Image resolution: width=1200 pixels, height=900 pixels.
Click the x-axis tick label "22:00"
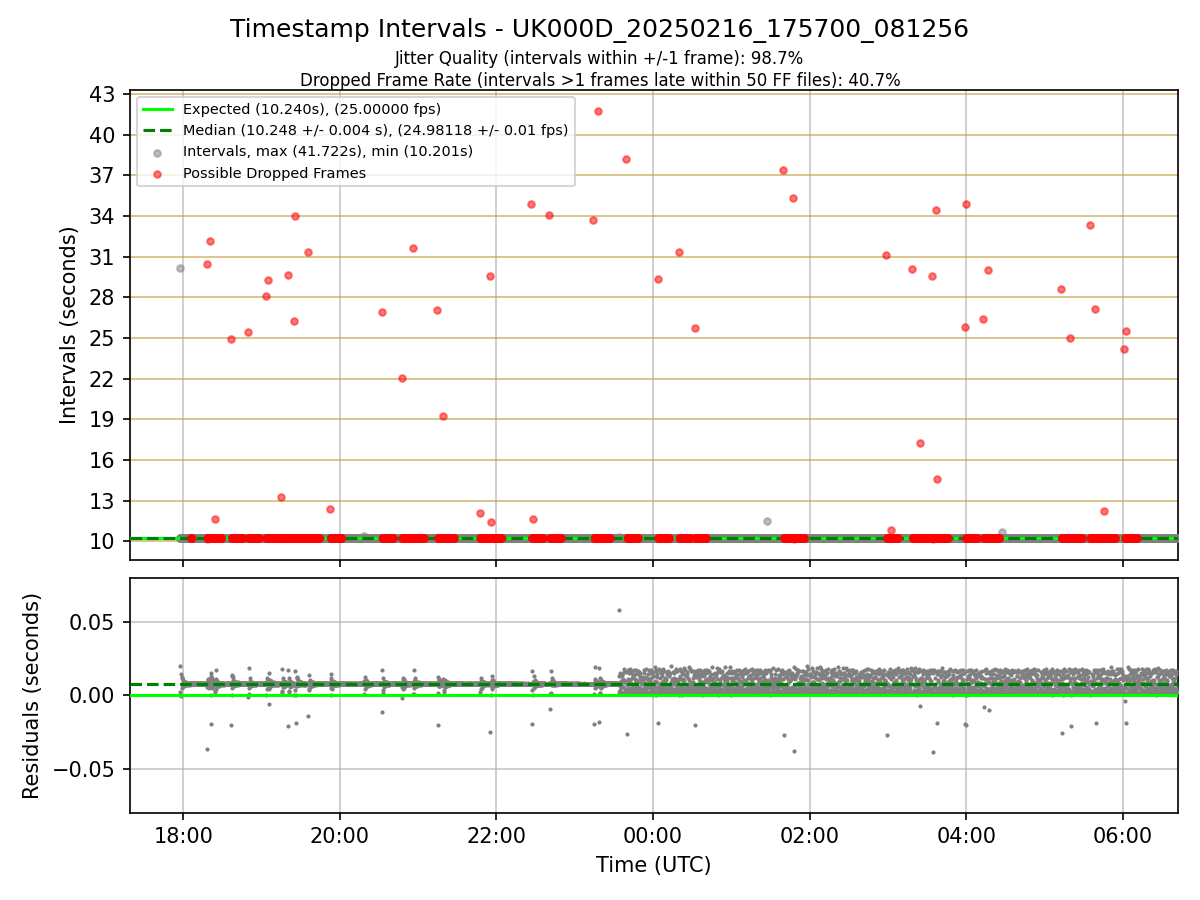pyautogui.click(x=496, y=835)
